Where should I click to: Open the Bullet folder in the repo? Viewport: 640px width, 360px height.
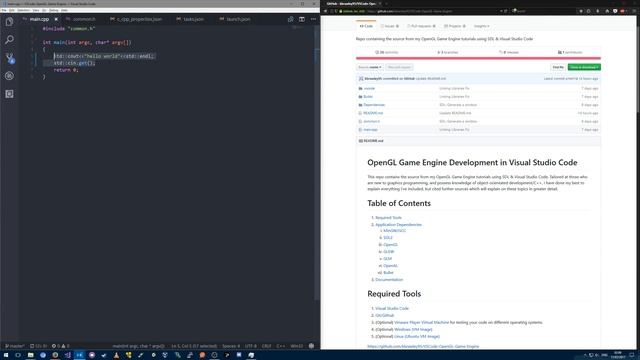point(368,97)
